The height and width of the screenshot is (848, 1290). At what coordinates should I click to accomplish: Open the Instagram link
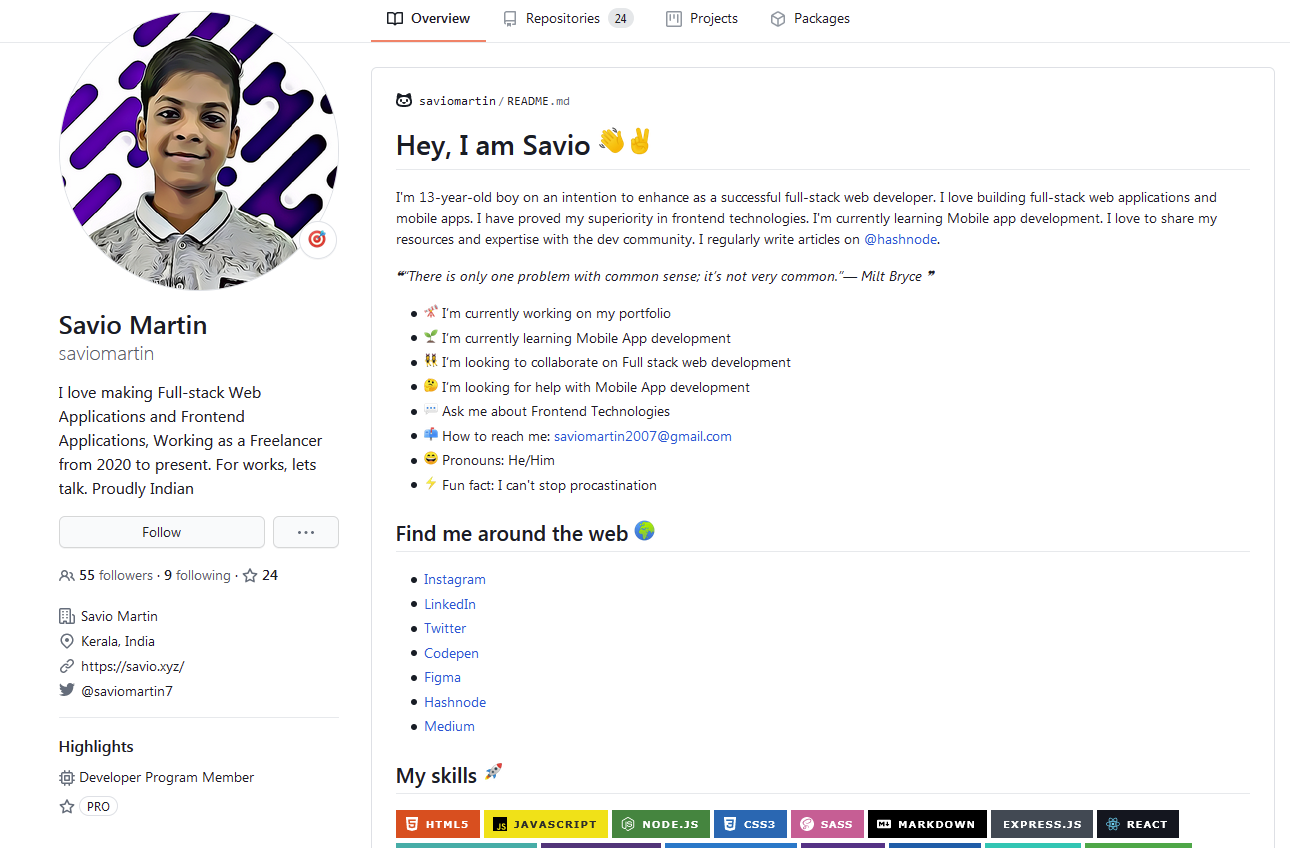tap(455, 579)
